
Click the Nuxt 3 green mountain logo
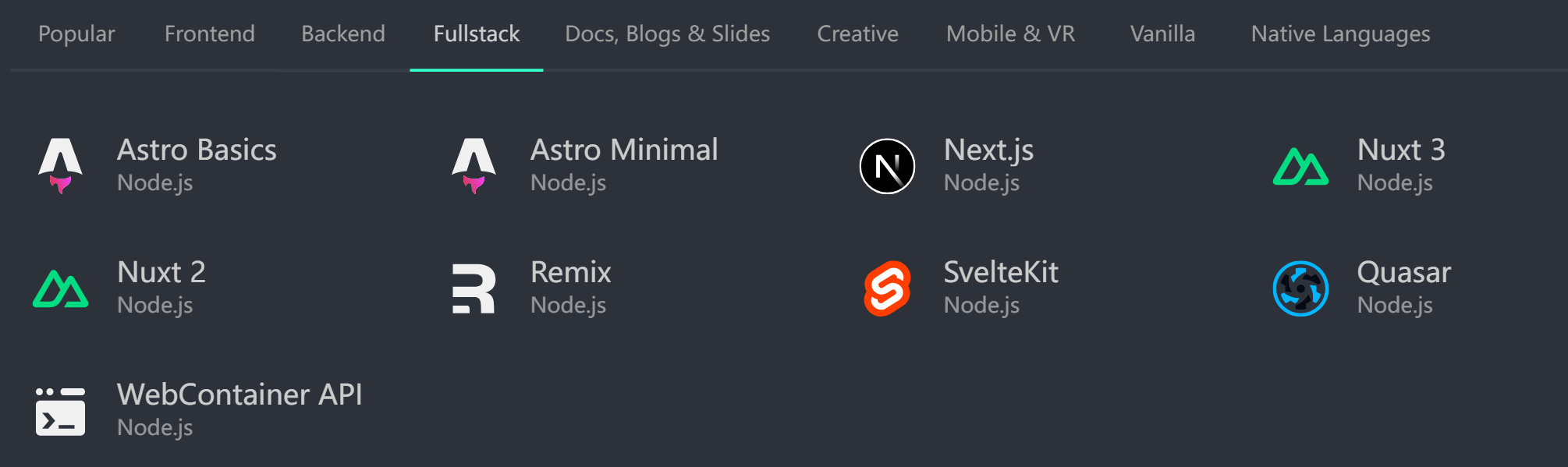coord(1300,166)
